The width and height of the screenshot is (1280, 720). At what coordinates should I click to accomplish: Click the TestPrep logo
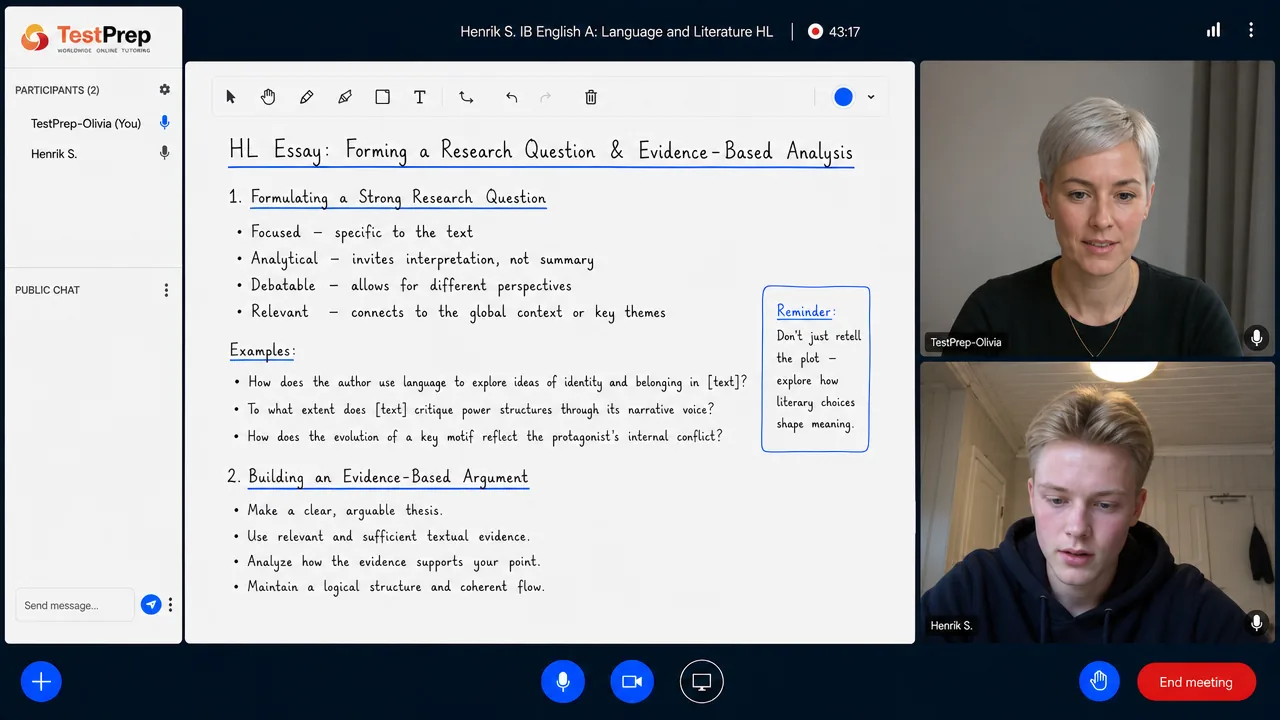tap(86, 39)
